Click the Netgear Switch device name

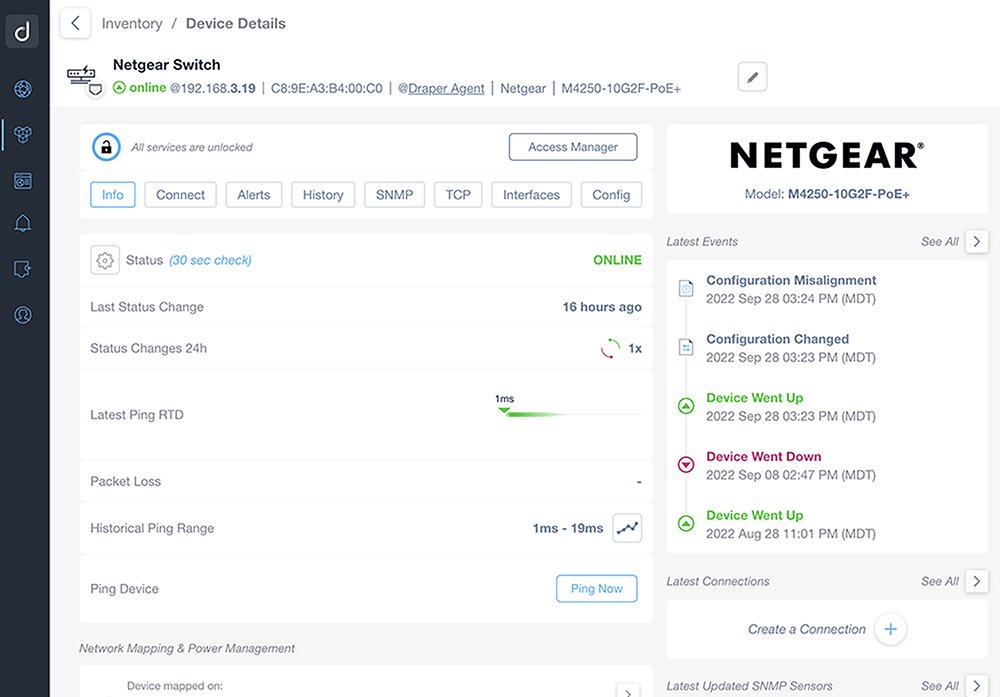166,65
